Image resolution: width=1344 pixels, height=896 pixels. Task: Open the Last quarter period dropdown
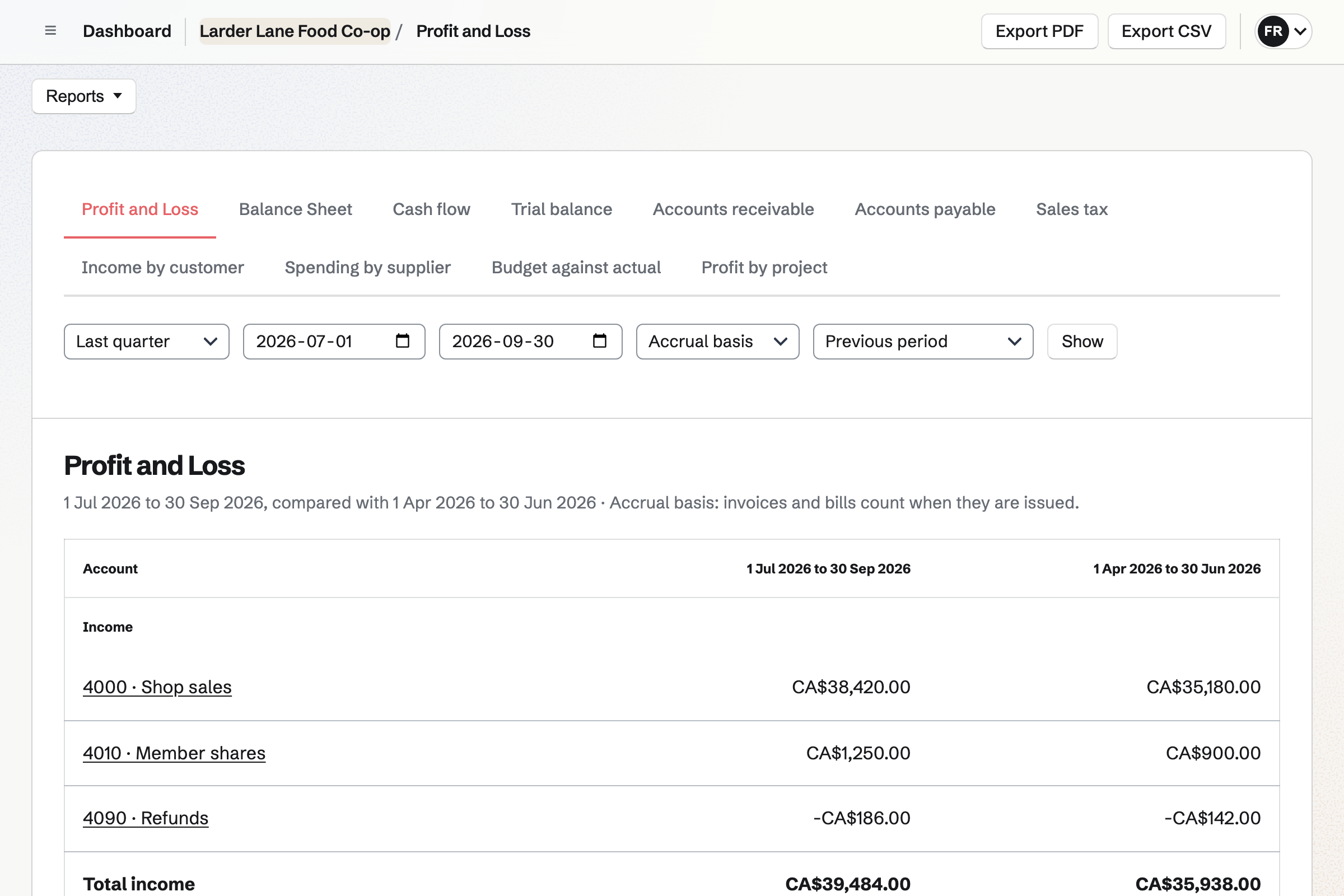(147, 342)
